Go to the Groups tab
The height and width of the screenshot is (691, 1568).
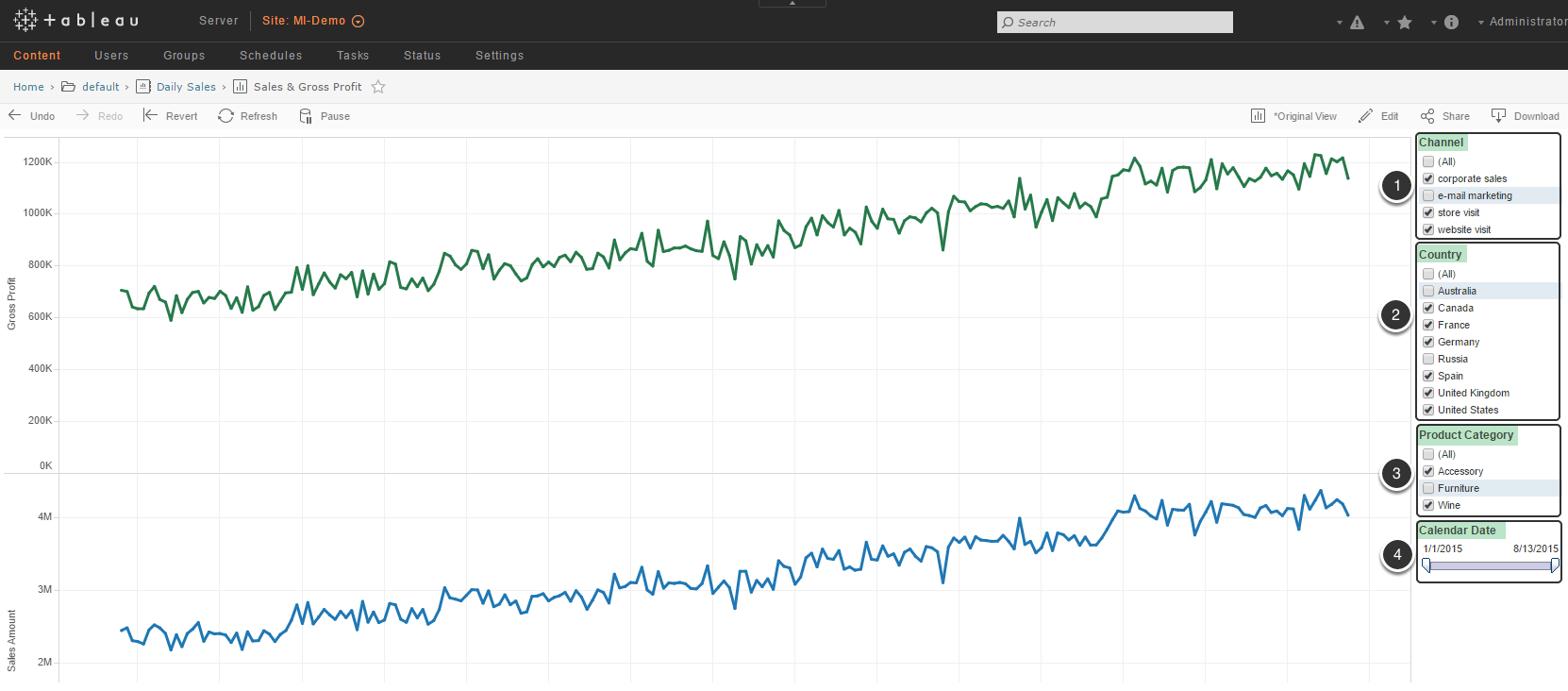184,56
